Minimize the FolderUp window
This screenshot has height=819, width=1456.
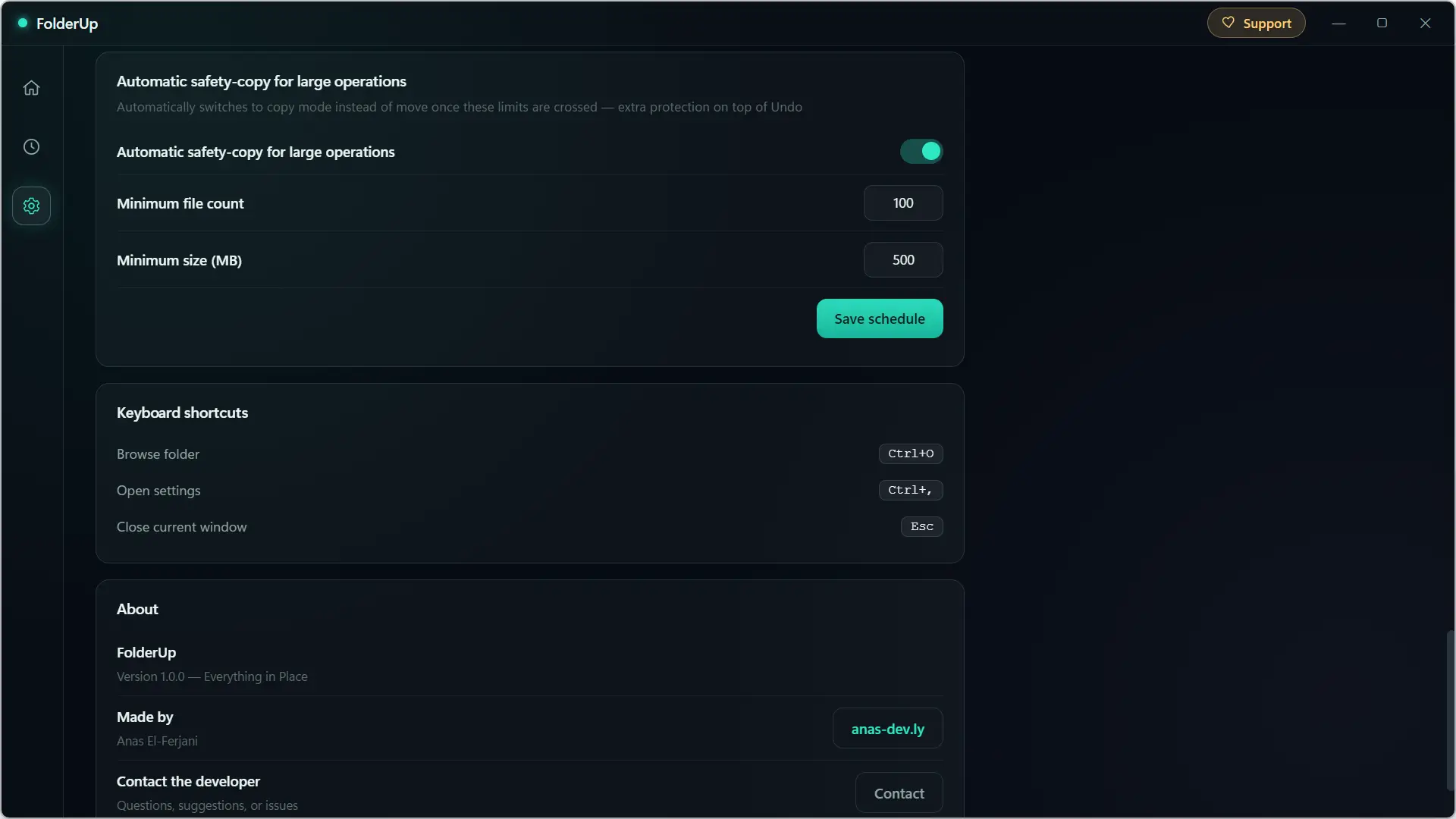click(x=1339, y=24)
